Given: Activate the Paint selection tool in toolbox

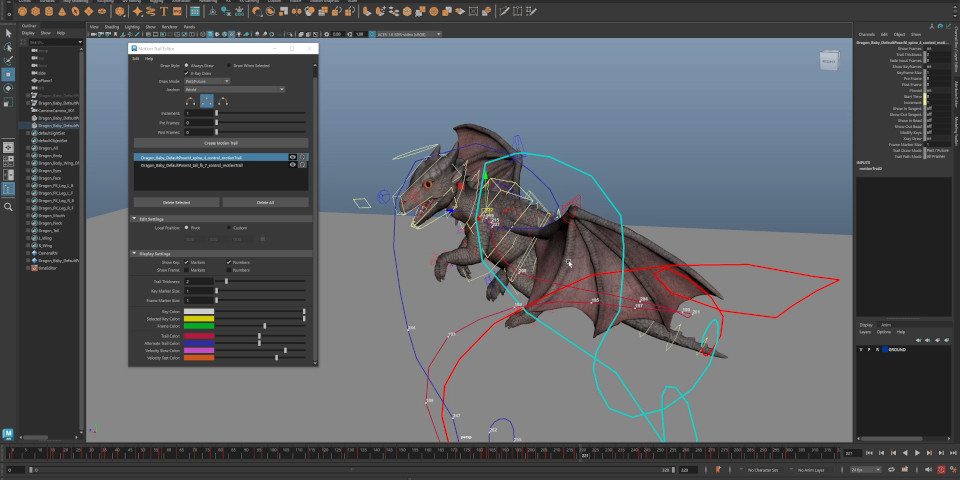Looking at the screenshot, I should point(8,61).
